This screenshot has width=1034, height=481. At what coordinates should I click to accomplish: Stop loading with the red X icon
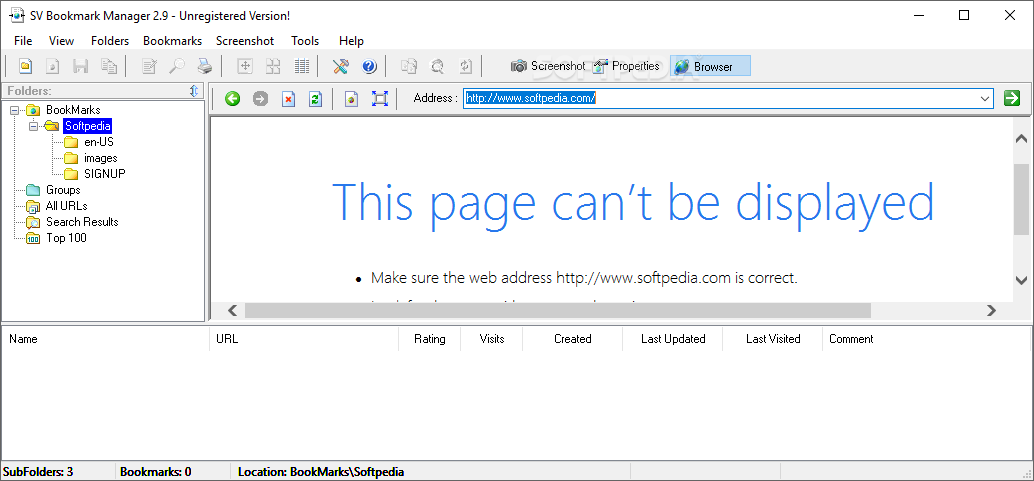point(288,99)
